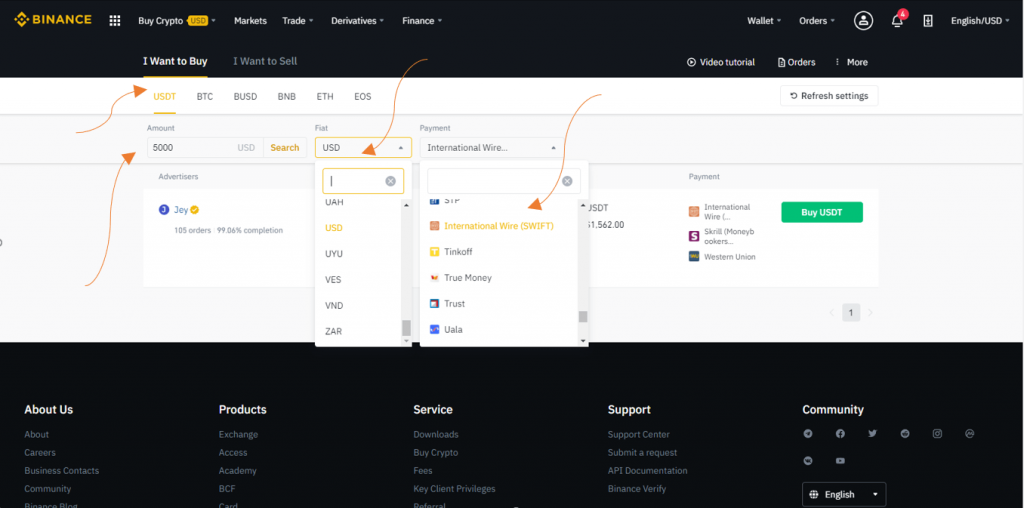The height and width of the screenshot is (508, 1024).
Task: Expand the Finance menu
Action: (422, 21)
